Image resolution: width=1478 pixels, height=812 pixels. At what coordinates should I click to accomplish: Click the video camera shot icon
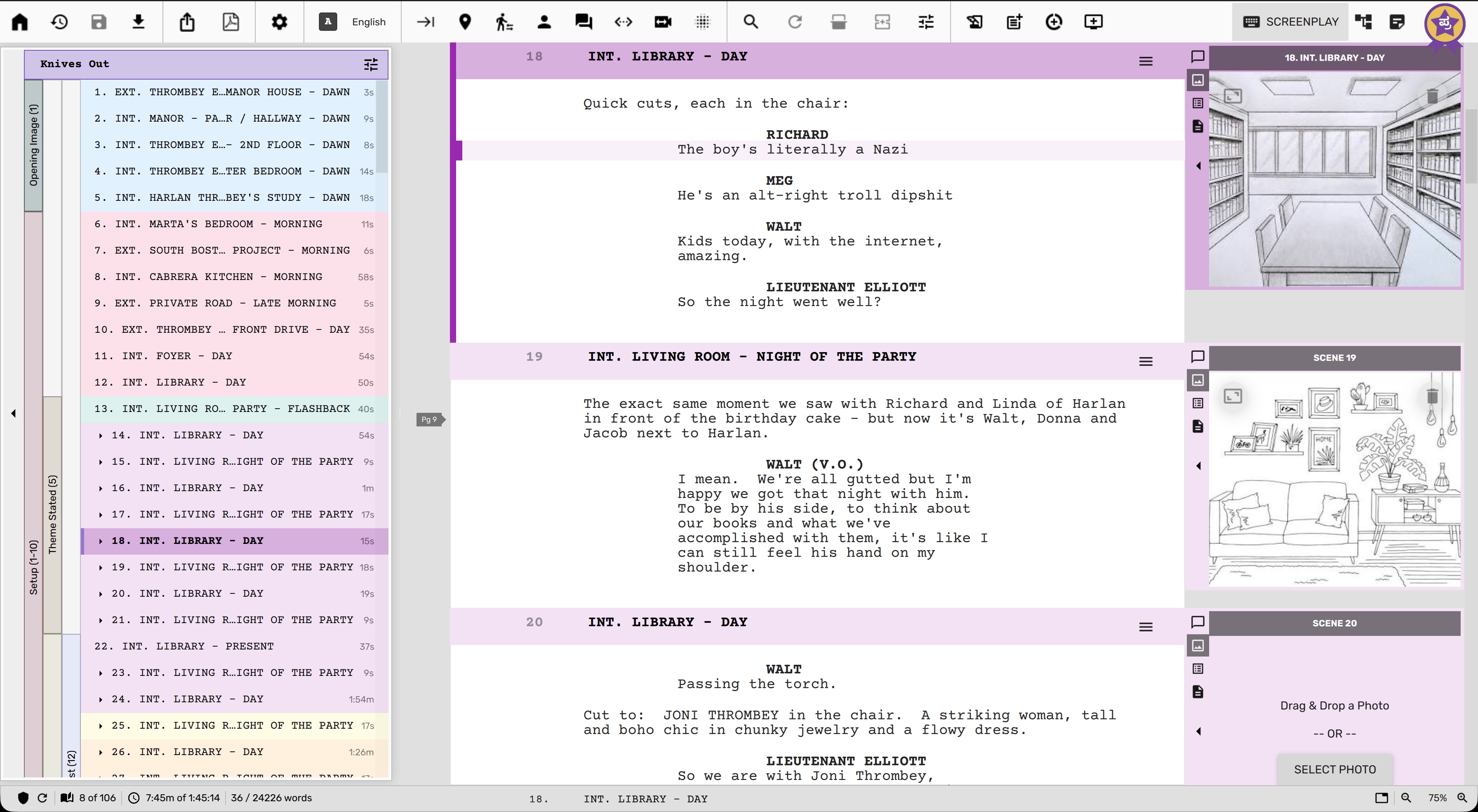pyautogui.click(x=663, y=22)
